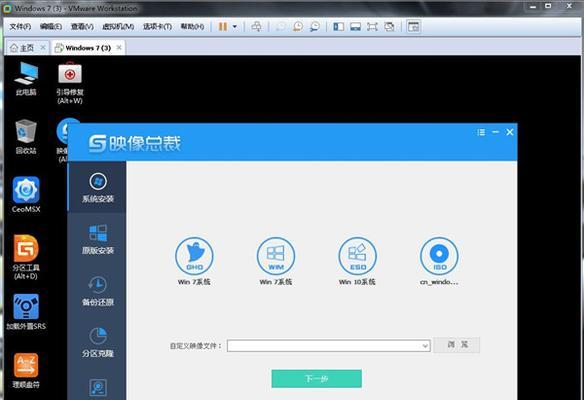This screenshot has height=400, width=584.
Task: Pause the virtual machine from VMware toolbar
Action: click(223, 26)
